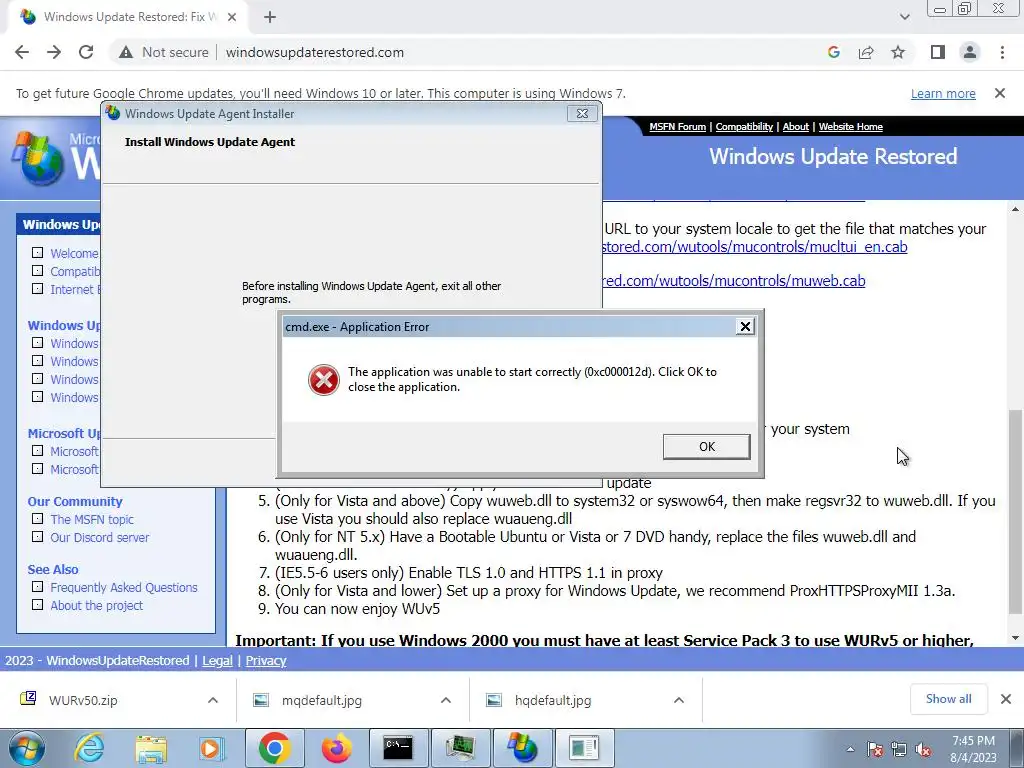Click the Action Center flag tray icon
The image size is (1024, 768).
[x=875, y=750]
